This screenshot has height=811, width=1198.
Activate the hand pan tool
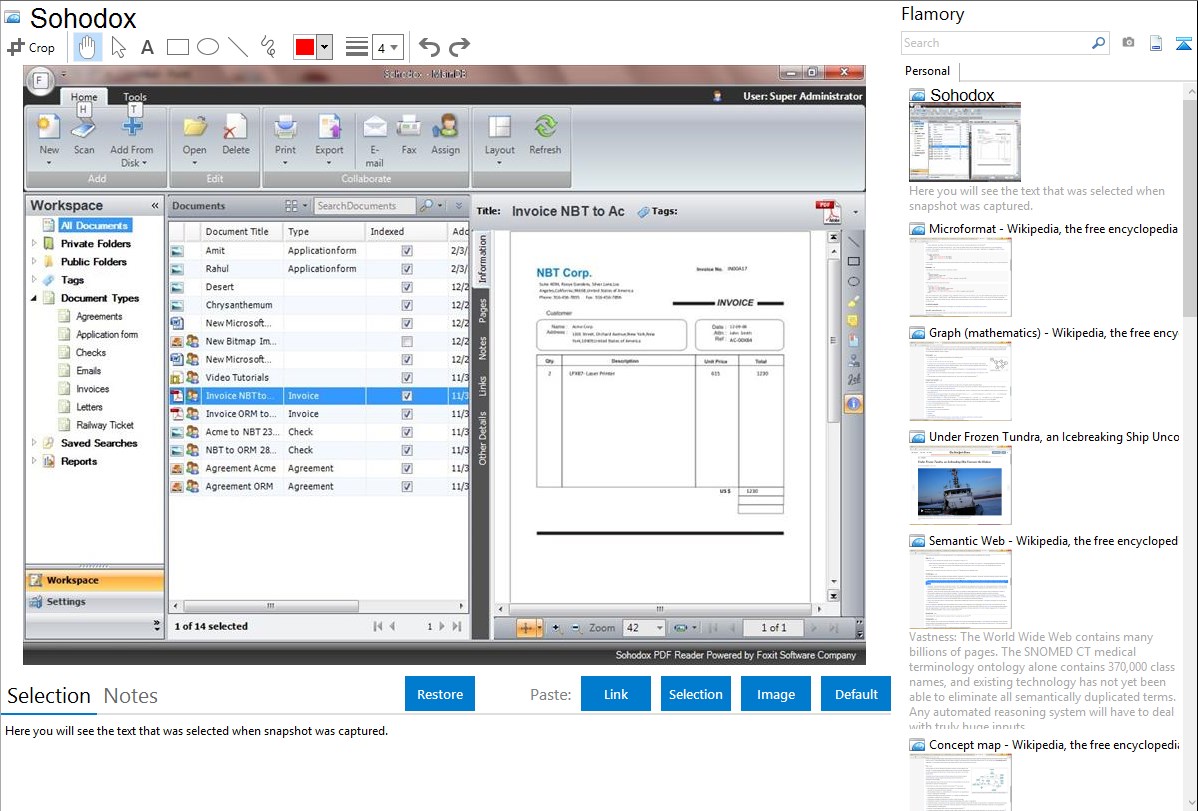pos(87,47)
